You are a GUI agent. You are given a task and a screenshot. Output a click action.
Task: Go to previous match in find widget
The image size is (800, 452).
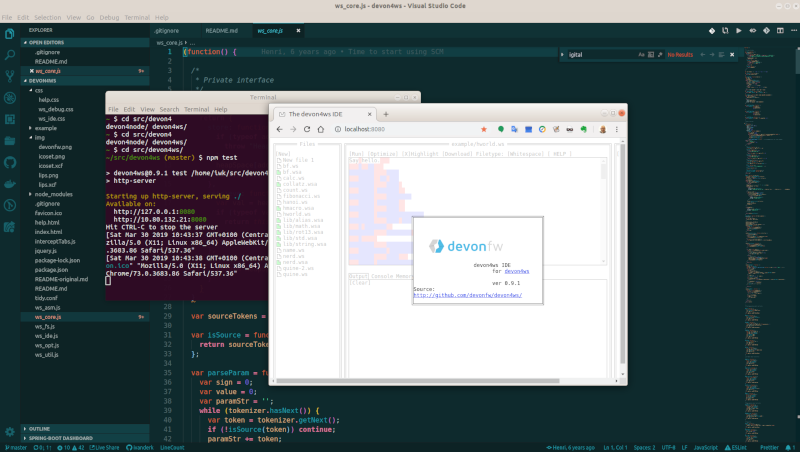pyautogui.click(x=703, y=55)
